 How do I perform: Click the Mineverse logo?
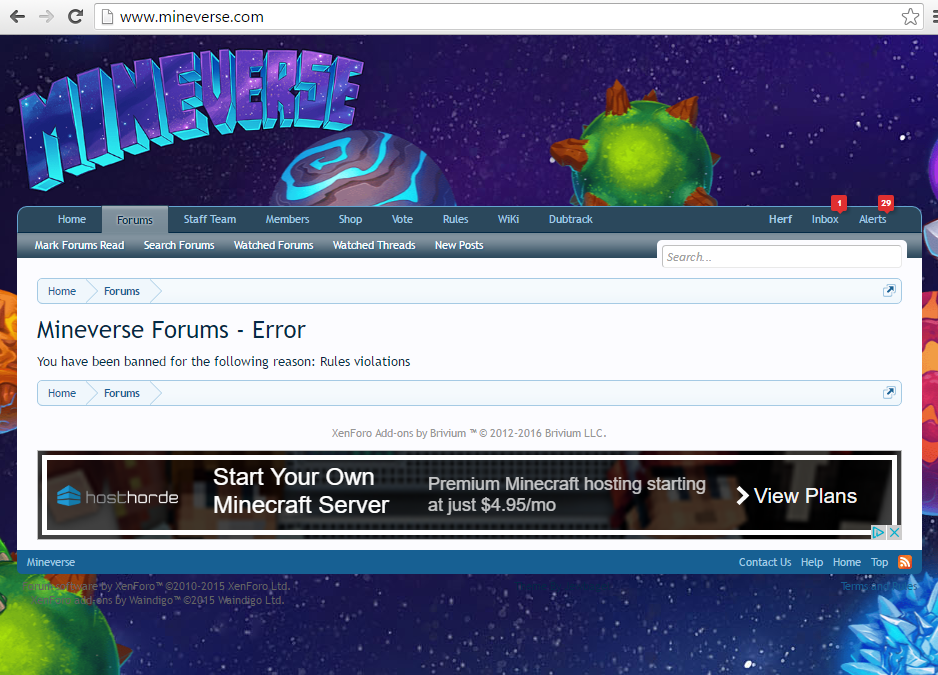191,118
